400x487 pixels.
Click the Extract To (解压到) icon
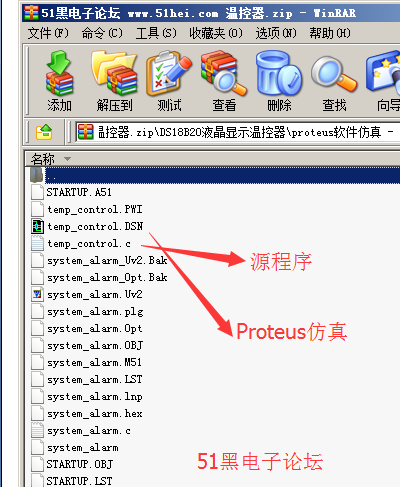tap(114, 81)
